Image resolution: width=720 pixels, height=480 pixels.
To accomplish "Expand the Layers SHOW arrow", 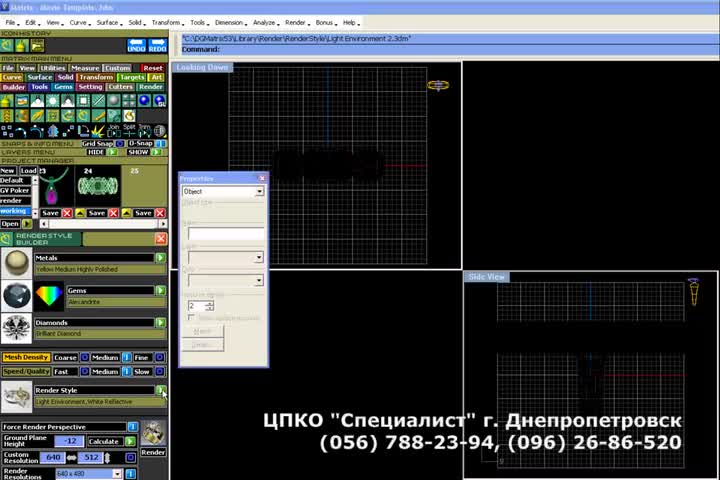I will [156, 152].
